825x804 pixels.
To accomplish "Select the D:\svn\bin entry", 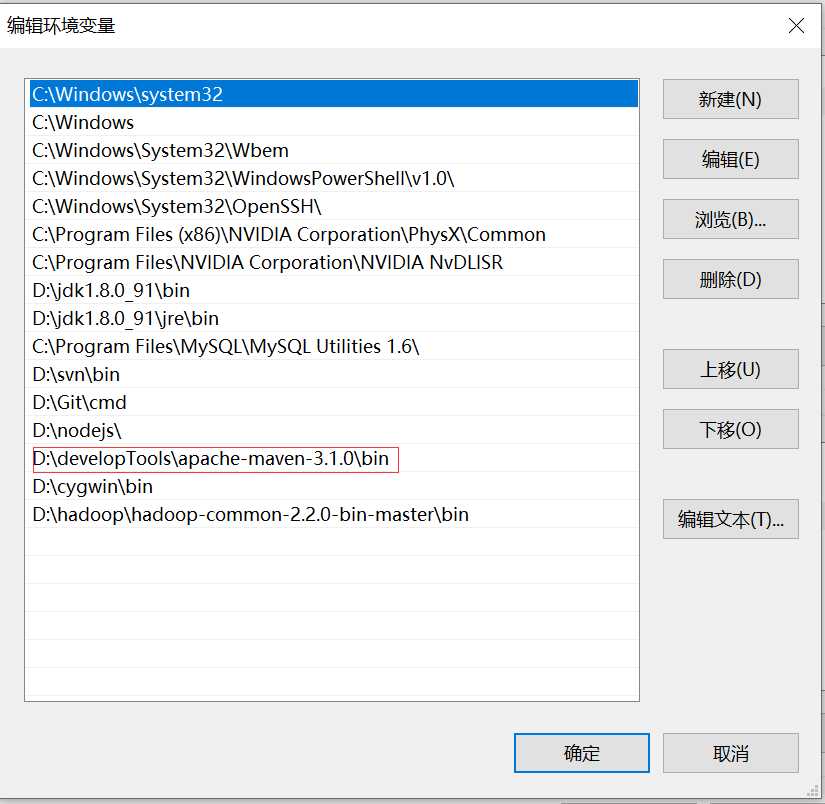I will pos(332,374).
